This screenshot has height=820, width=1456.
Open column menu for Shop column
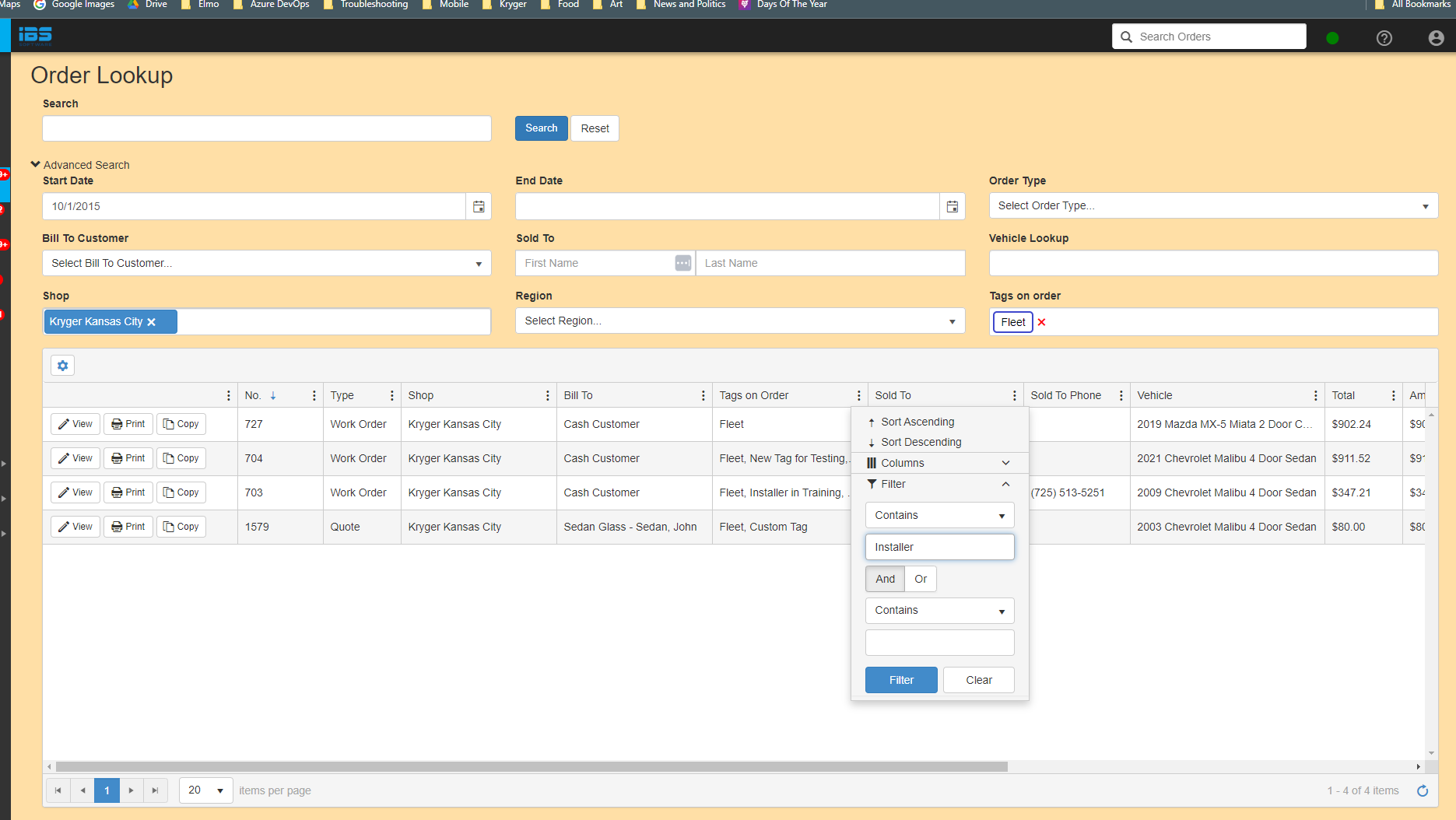548,395
